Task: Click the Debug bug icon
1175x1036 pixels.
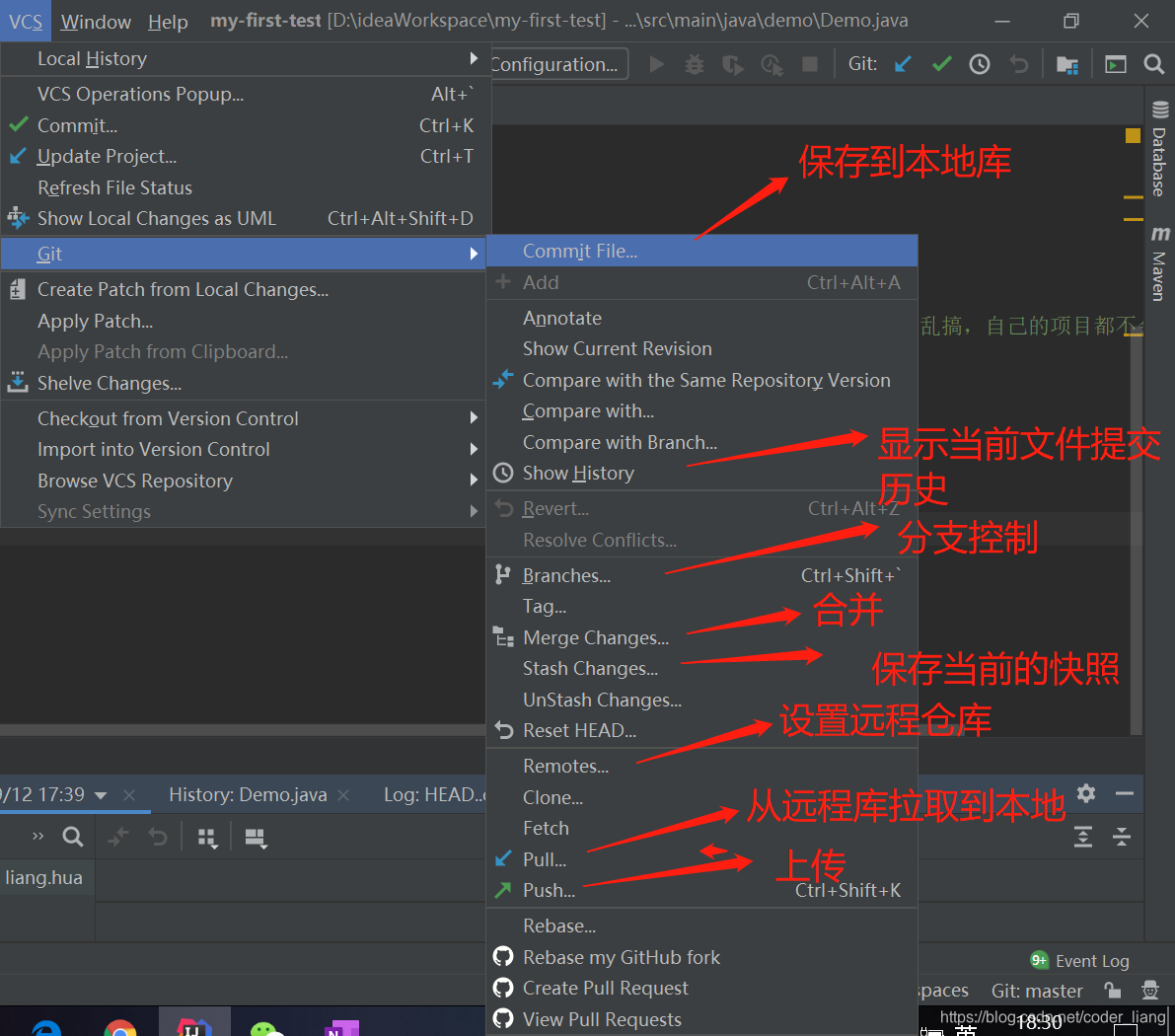Action: pos(695,64)
